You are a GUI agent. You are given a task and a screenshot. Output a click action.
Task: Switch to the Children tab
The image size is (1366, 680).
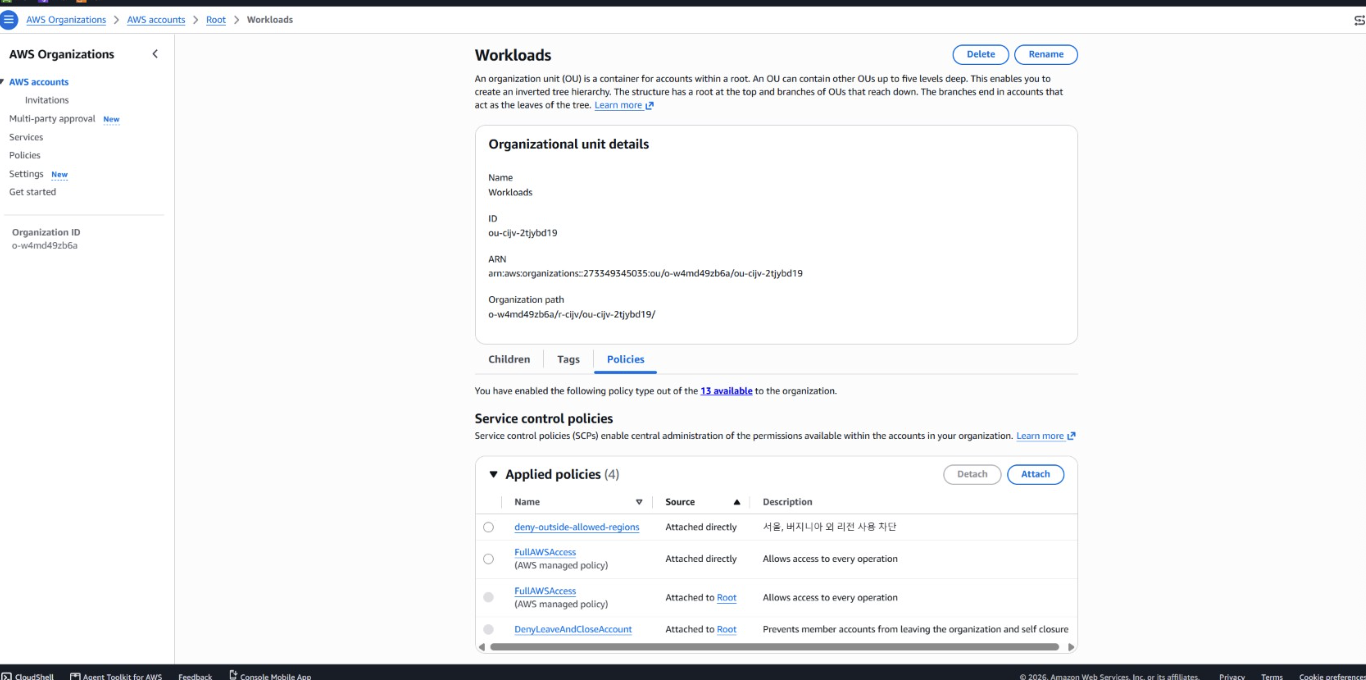[509, 359]
